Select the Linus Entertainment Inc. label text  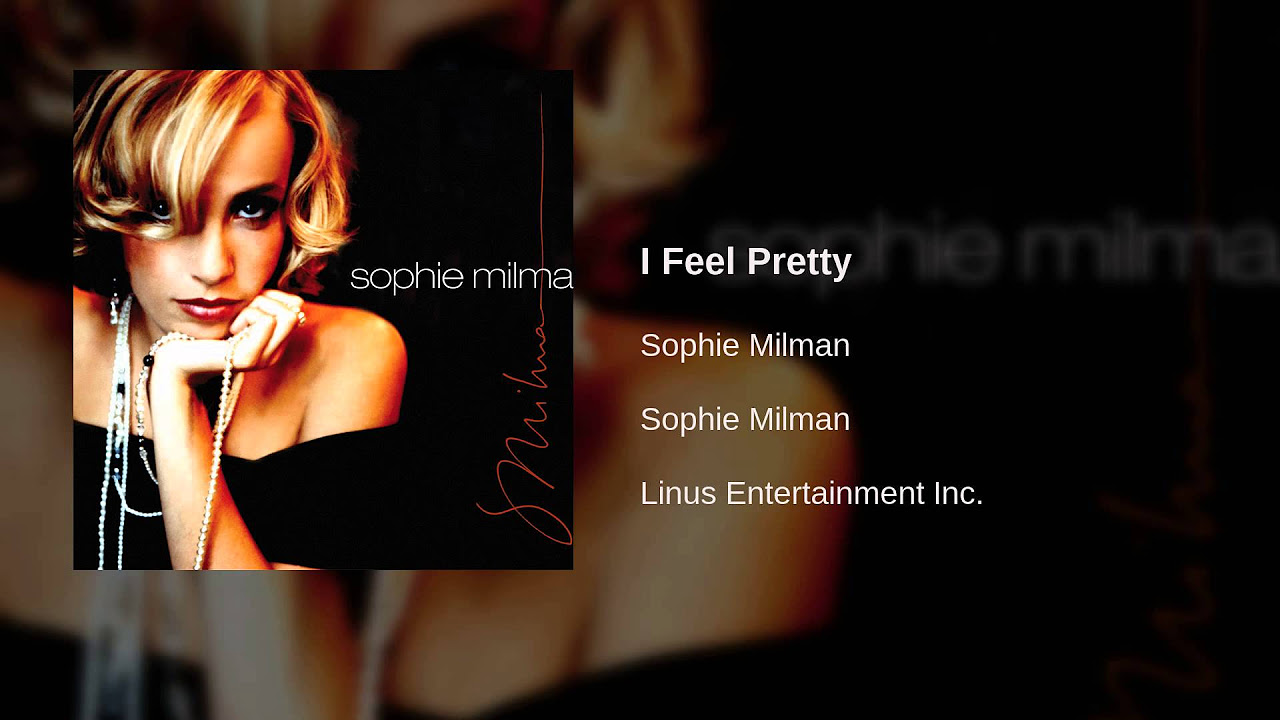[812, 493]
